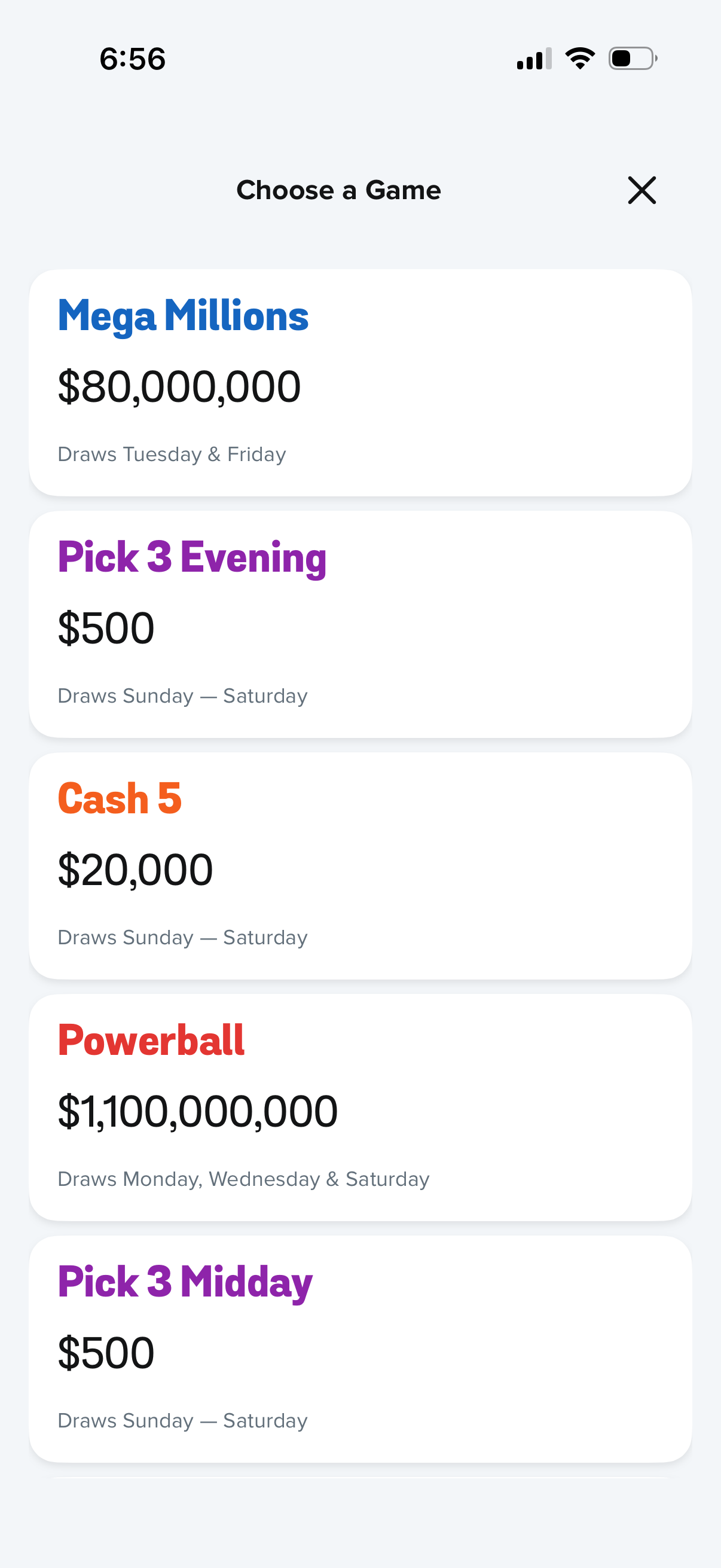721x1568 pixels.
Task: Choose the Pick 3 Evening game
Action: pos(192,557)
